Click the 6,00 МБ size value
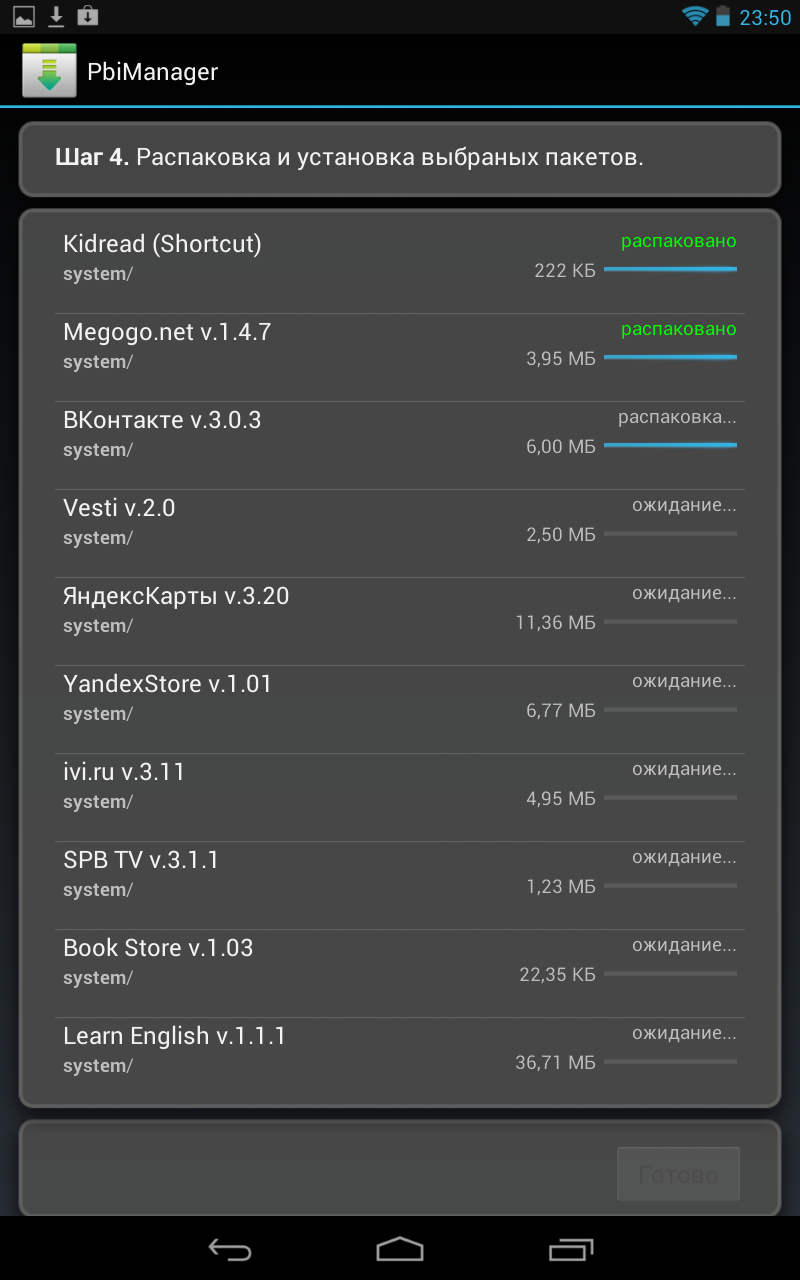The width and height of the screenshot is (800, 1280). pyautogui.click(x=561, y=446)
